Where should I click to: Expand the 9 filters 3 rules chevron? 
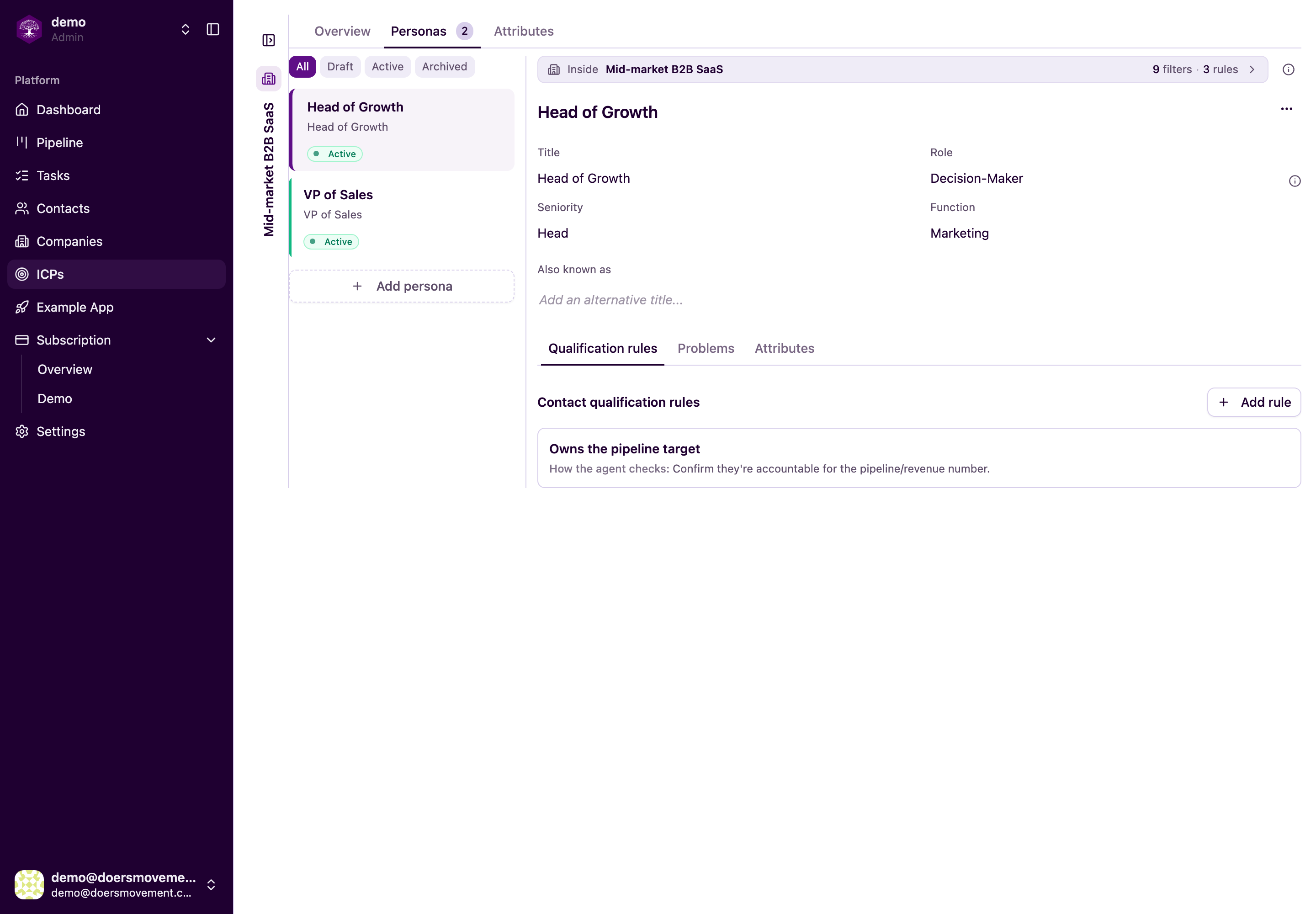click(x=1252, y=69)
